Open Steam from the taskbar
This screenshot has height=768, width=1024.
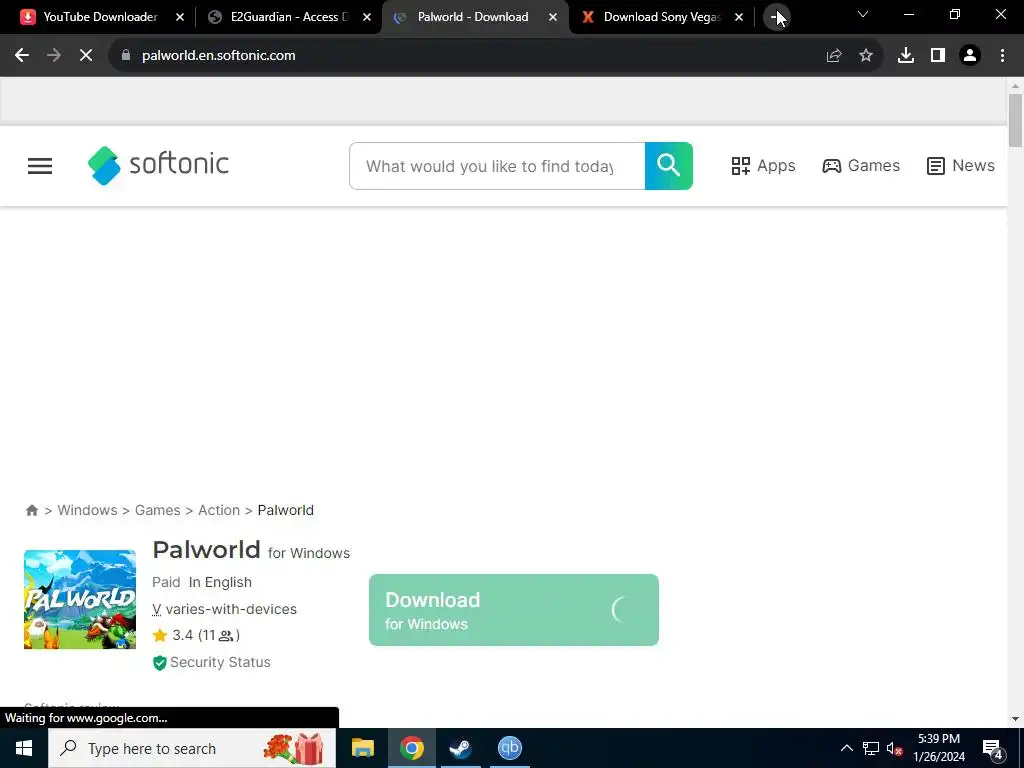460,748
